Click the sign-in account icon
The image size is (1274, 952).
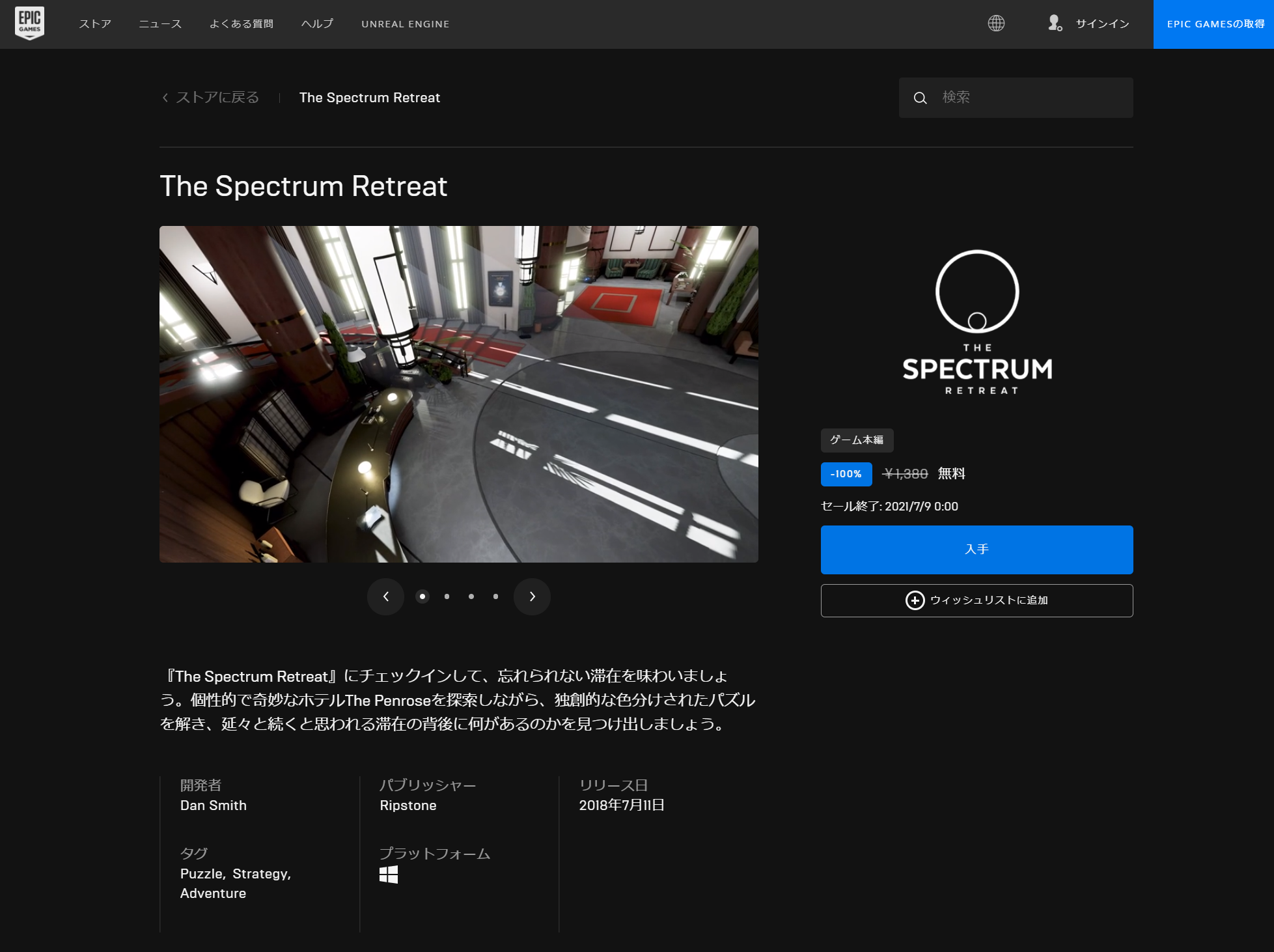1055,24
